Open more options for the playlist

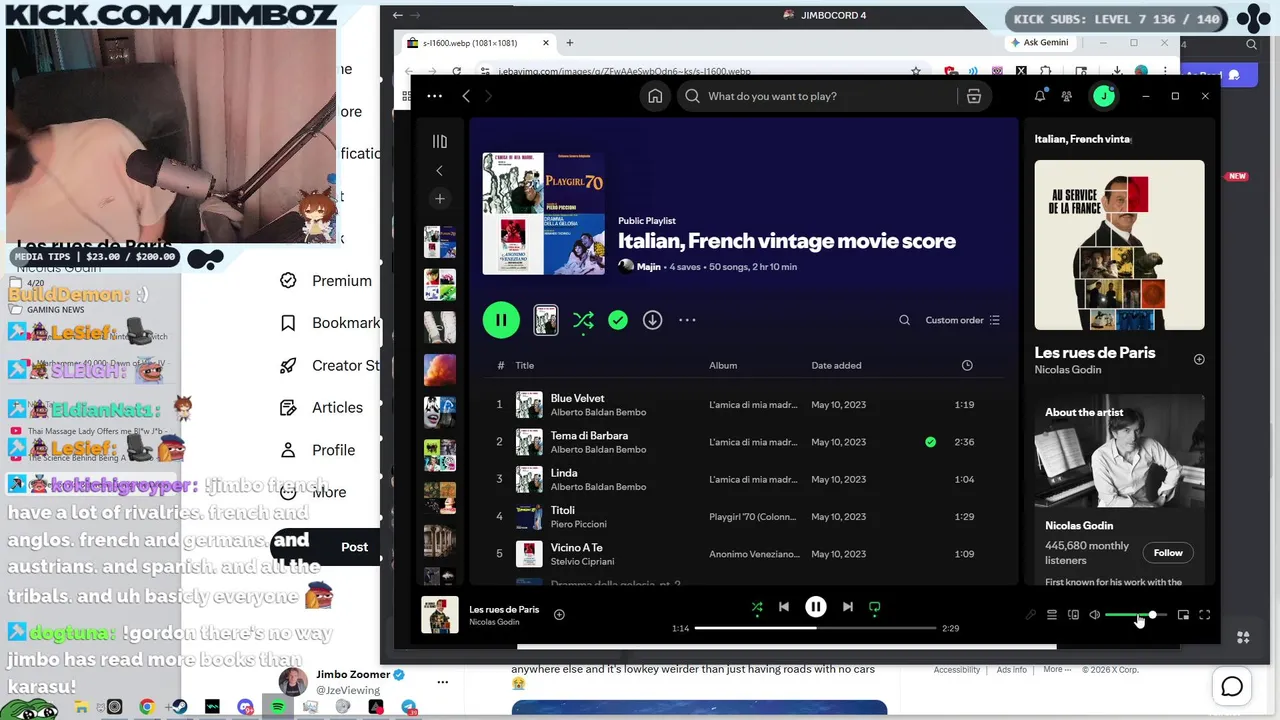pyautogui.click(x=687, y=320)
